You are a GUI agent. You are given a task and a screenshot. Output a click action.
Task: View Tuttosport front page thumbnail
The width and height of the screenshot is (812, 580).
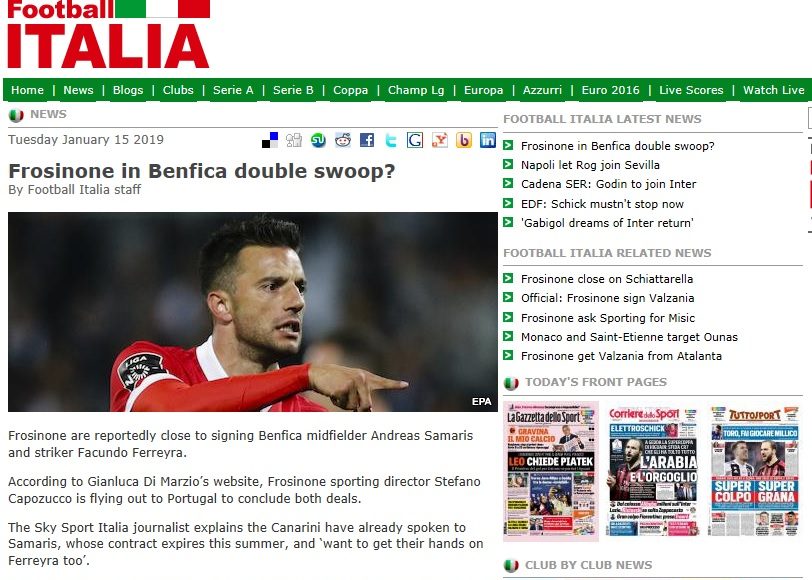tap(755, 471)
